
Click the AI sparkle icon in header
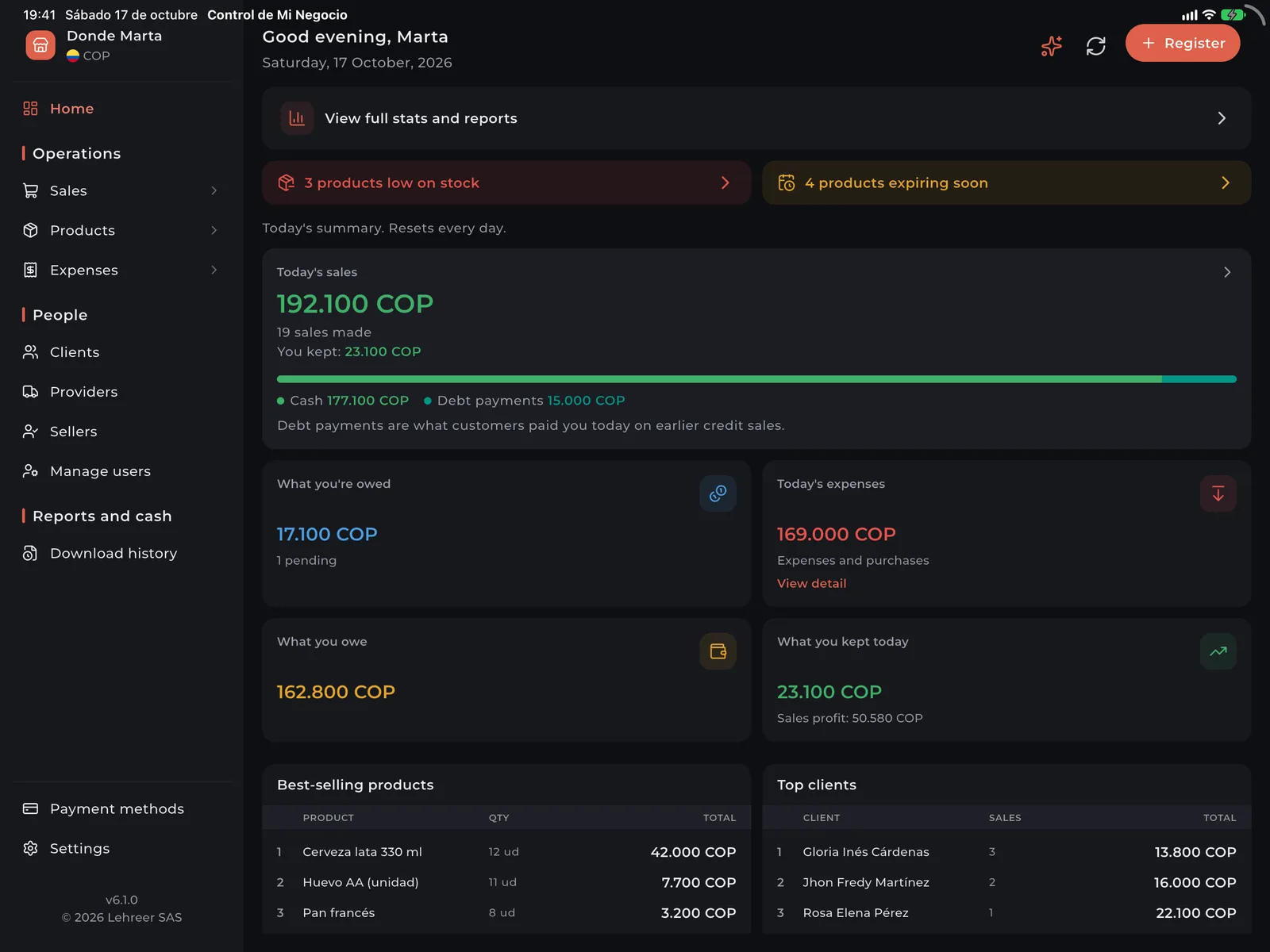[x=1051, y=46]
